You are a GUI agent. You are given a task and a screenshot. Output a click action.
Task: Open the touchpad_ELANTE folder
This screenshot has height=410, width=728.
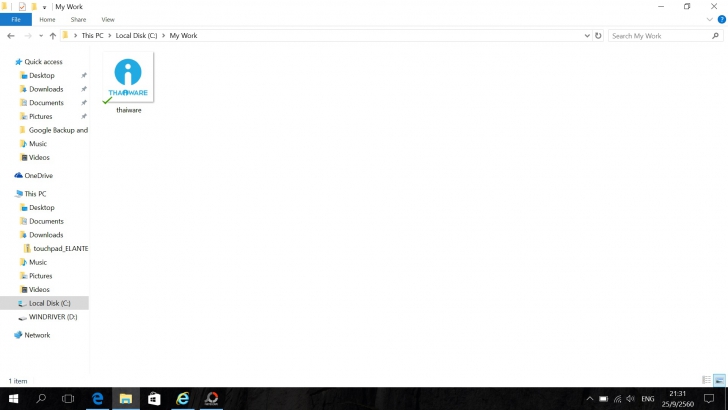coord(60,248)
